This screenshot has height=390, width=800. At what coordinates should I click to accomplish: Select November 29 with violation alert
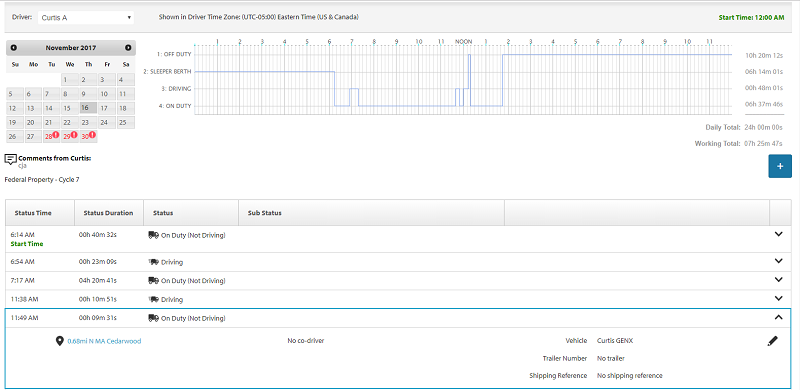click(x=70, y=136)
